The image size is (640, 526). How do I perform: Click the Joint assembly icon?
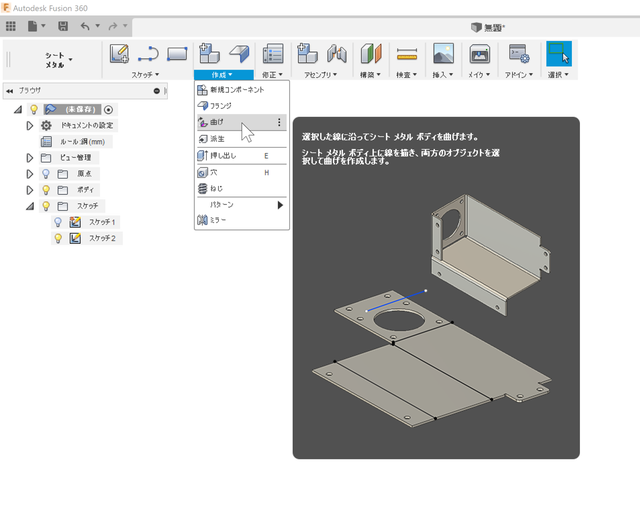point(336,53)
